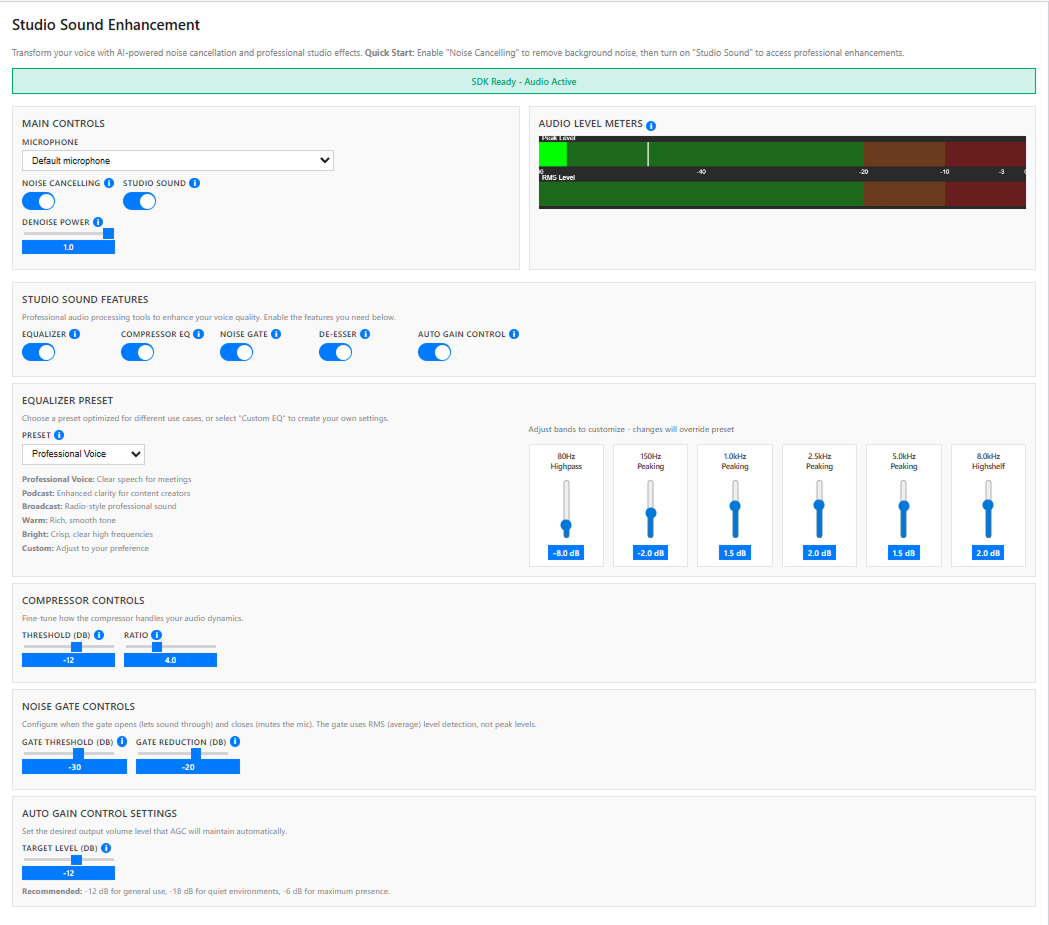Click the Peak Level meter bar

point(782,154)
